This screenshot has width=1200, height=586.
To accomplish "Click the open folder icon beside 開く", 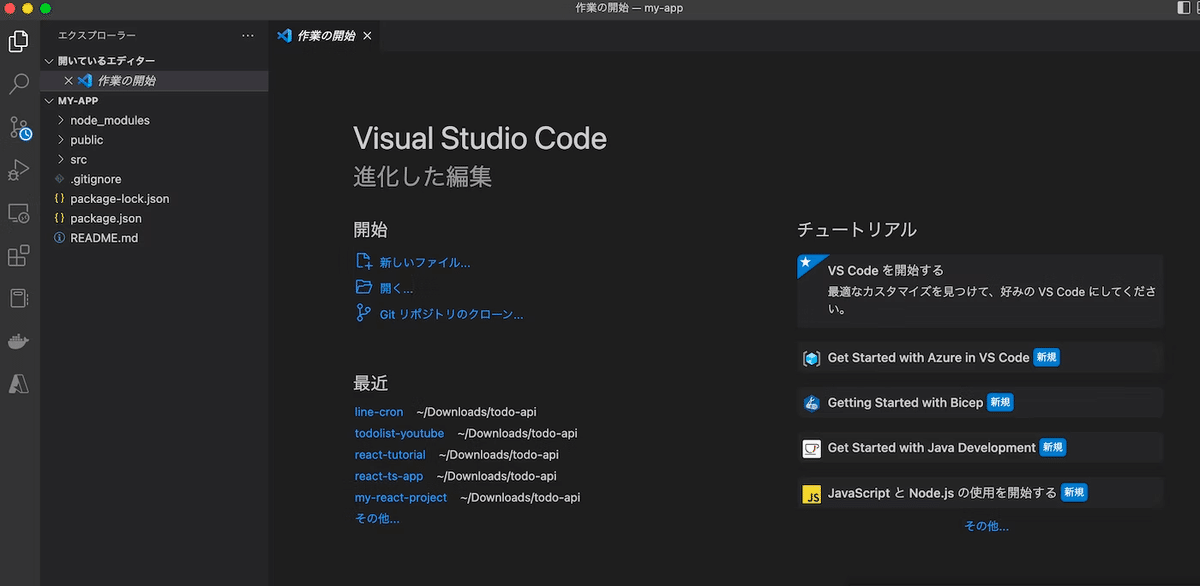I will coord(364,287).
